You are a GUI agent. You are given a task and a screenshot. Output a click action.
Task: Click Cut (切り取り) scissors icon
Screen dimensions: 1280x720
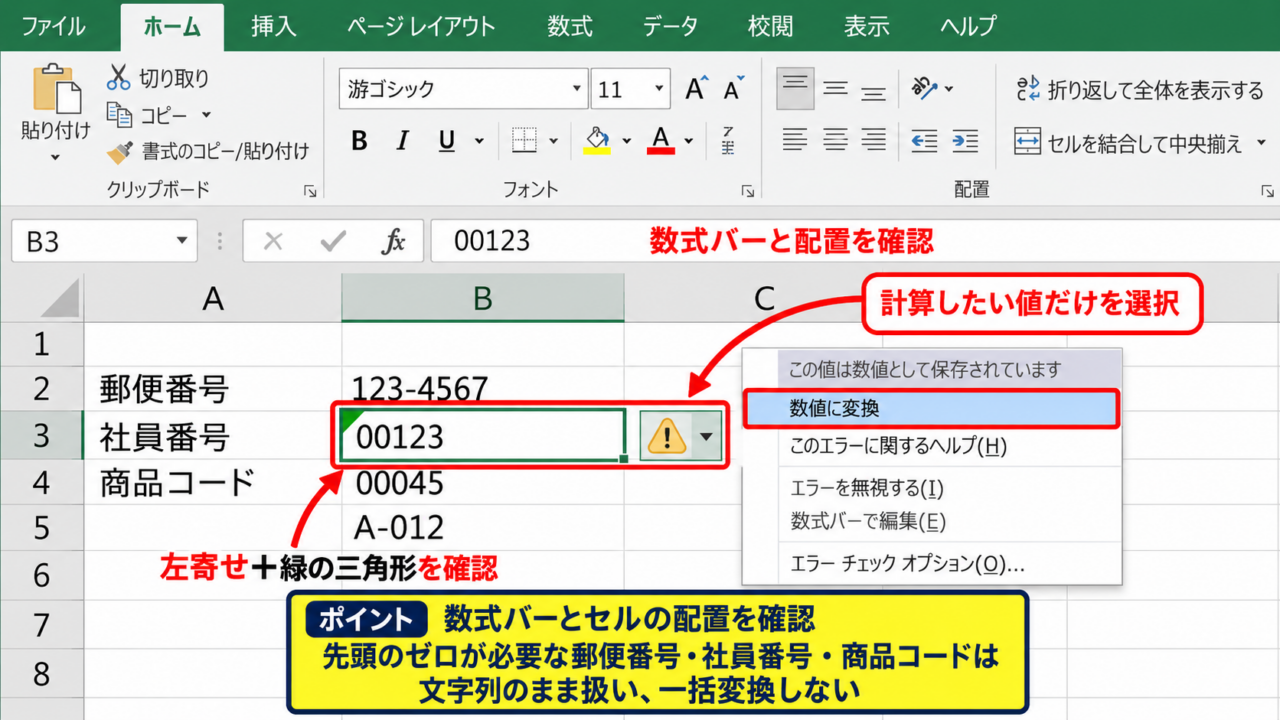point(119,77)
